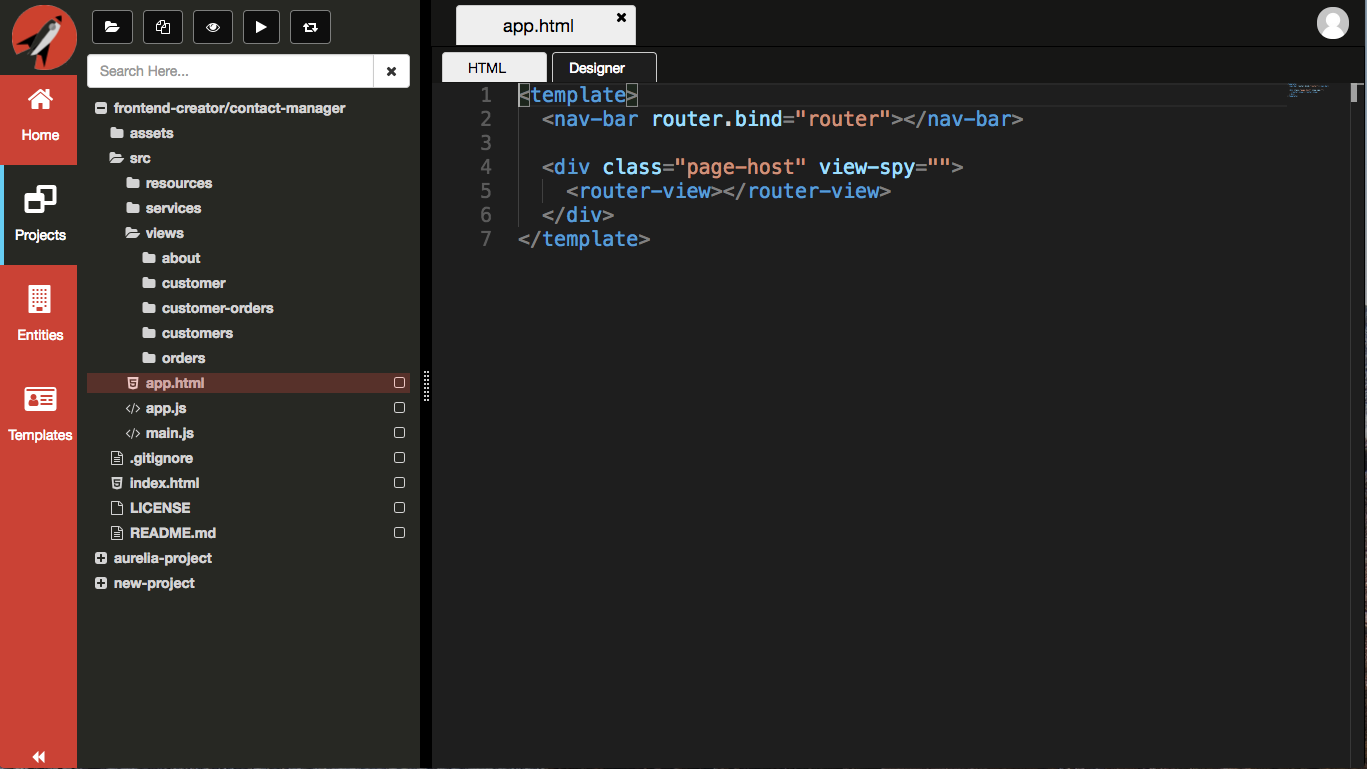The width and height of the screenshot is (1367, 769).
Task: Click the open folder toolbar button
Action: [x=112, y=27]
